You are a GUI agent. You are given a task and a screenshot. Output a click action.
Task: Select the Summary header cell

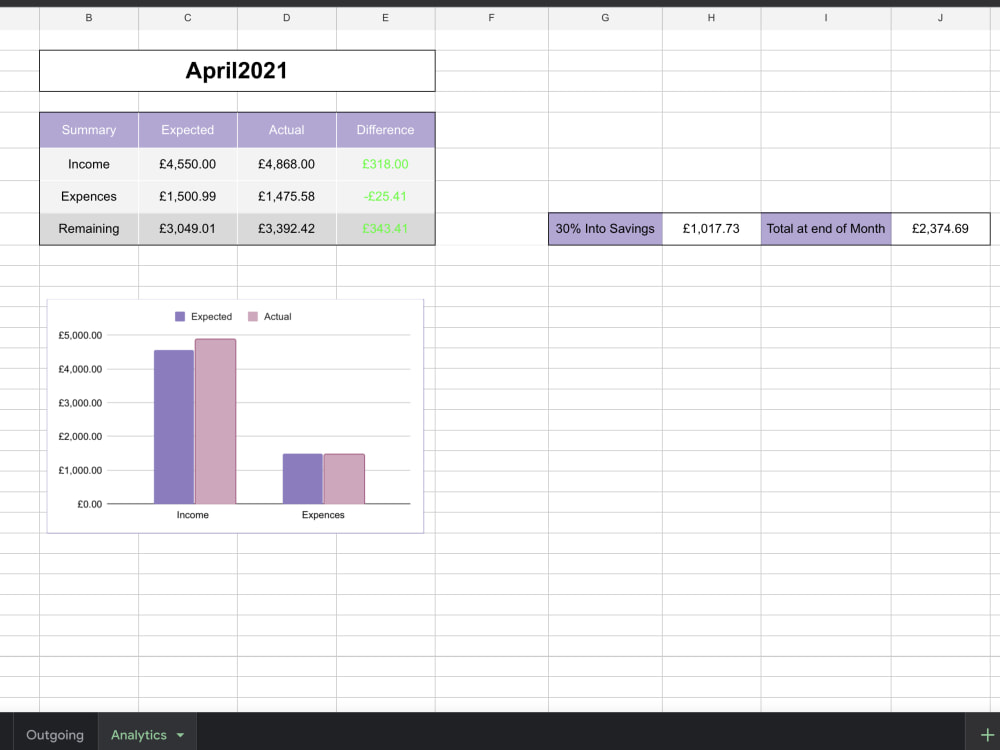click(88, 130)
